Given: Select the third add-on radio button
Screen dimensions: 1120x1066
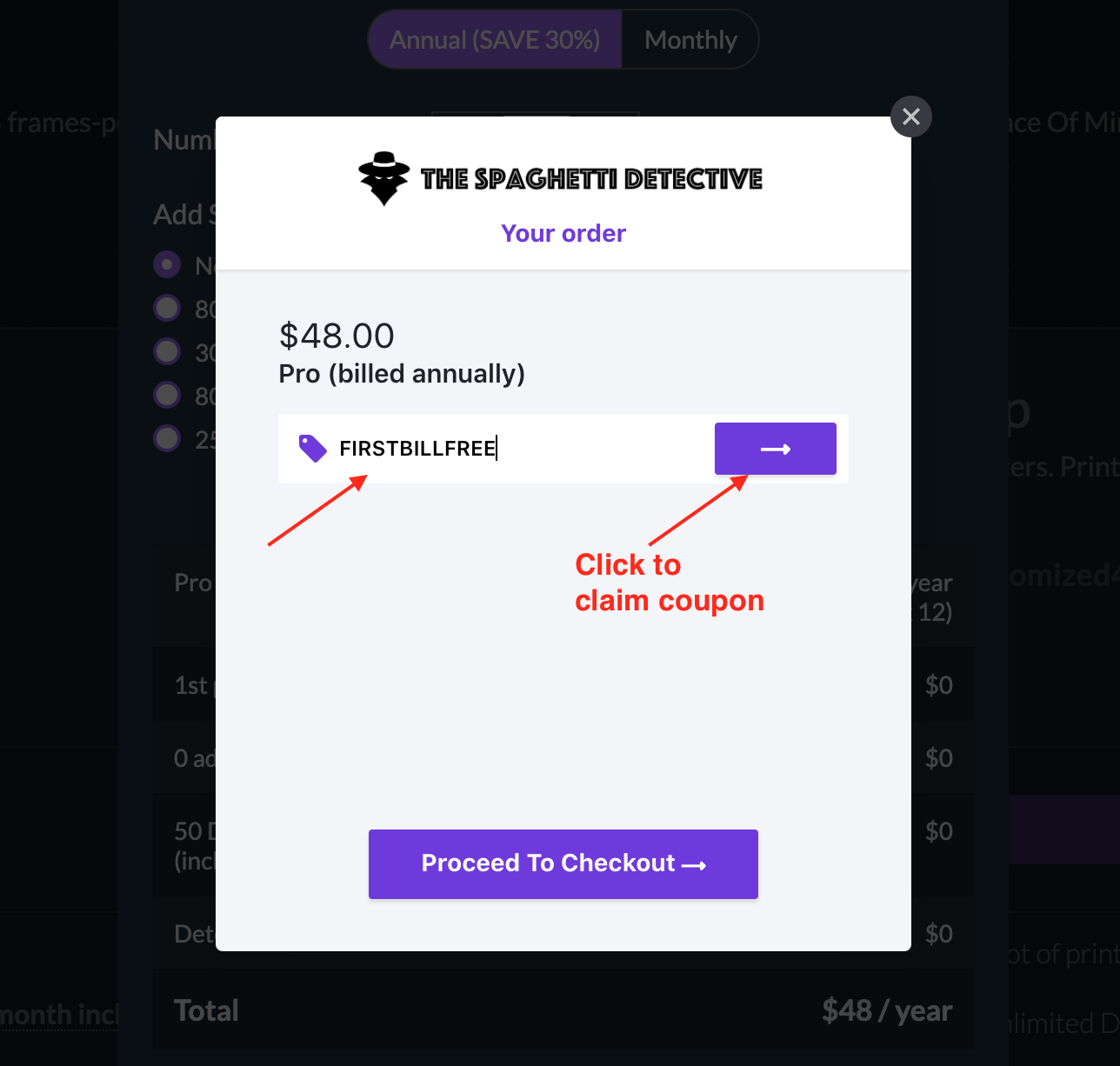Looking at the screenshot, I should pyautogui.click(x=167, y=351).
